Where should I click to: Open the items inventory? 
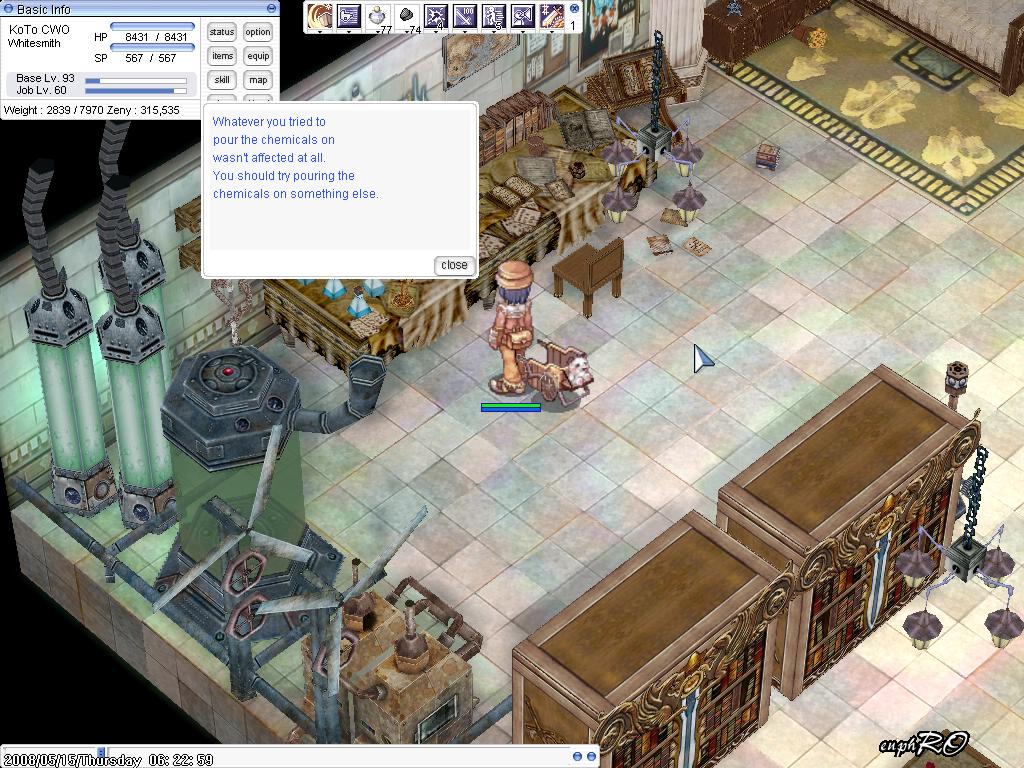[x=221, y=56]
